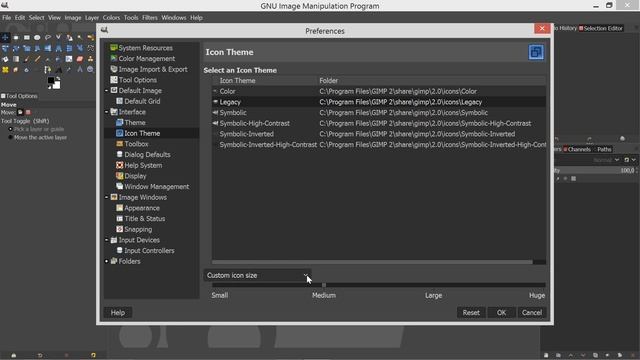Select the Paintbrush tool
Screen dimensions: 640x360
pyautogui.click(x=27, y=59)
